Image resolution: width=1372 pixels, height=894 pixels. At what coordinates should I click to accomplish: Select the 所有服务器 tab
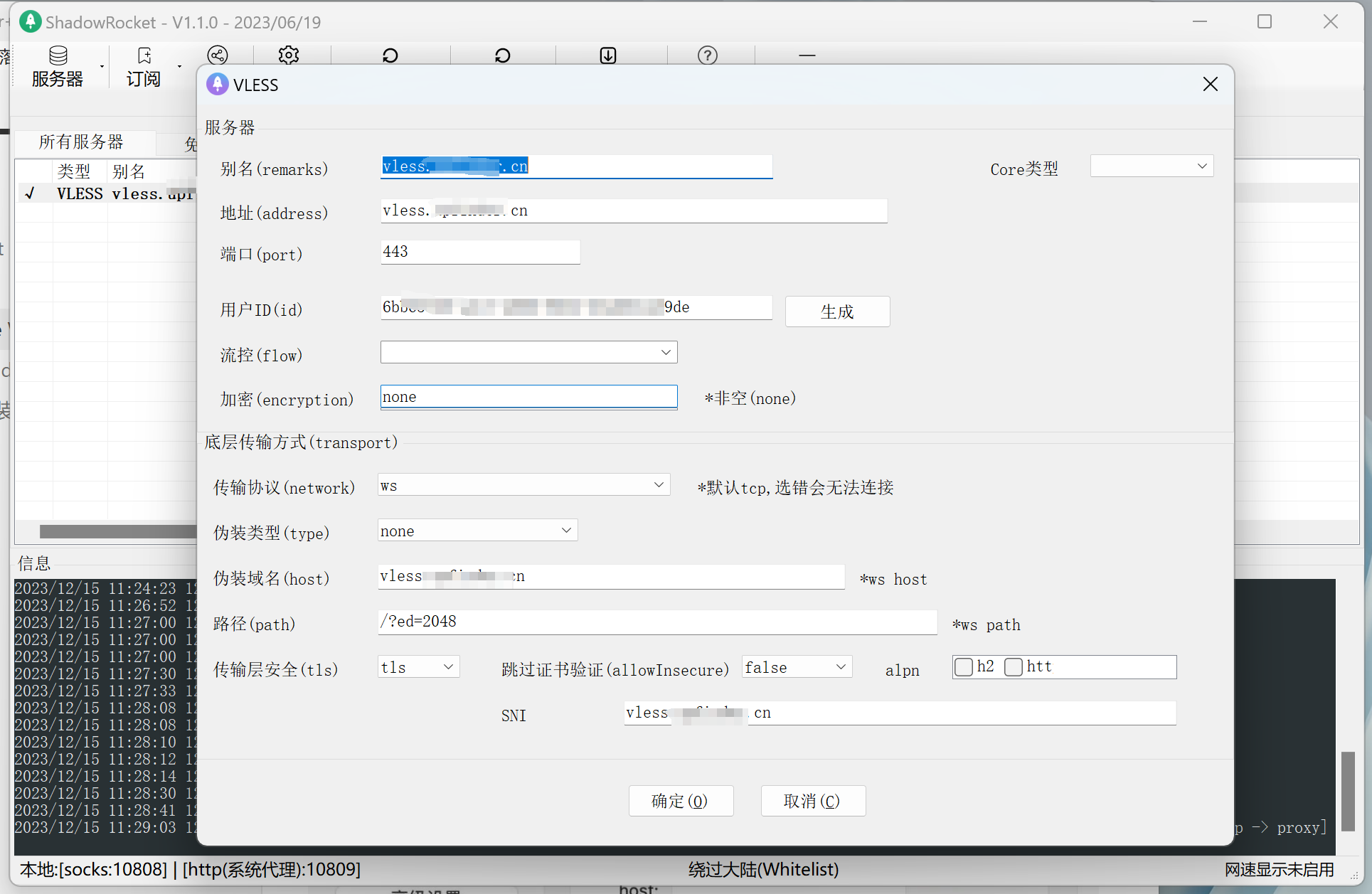[82, 142]
